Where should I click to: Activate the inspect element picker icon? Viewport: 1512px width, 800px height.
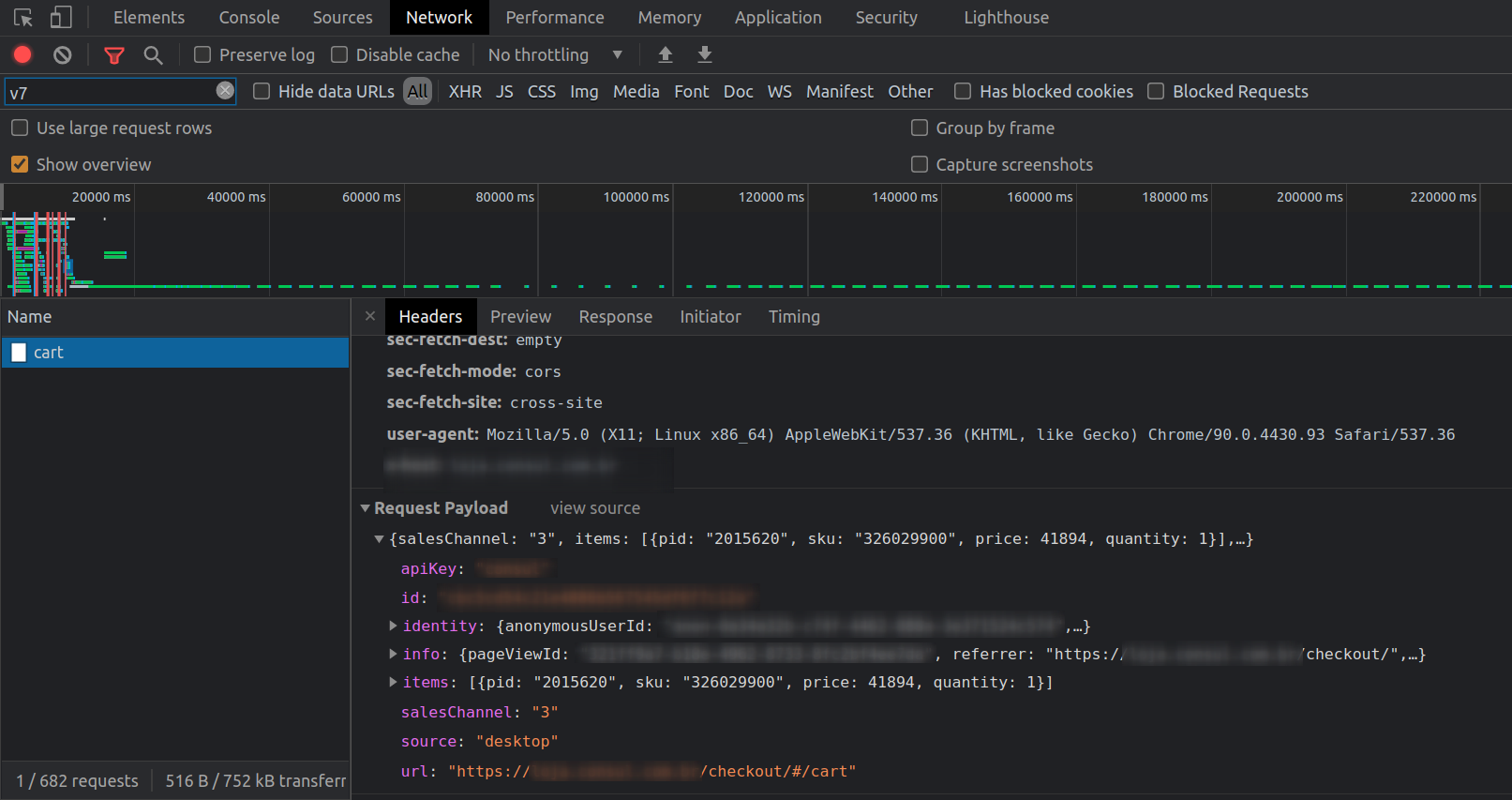(23, 18)
